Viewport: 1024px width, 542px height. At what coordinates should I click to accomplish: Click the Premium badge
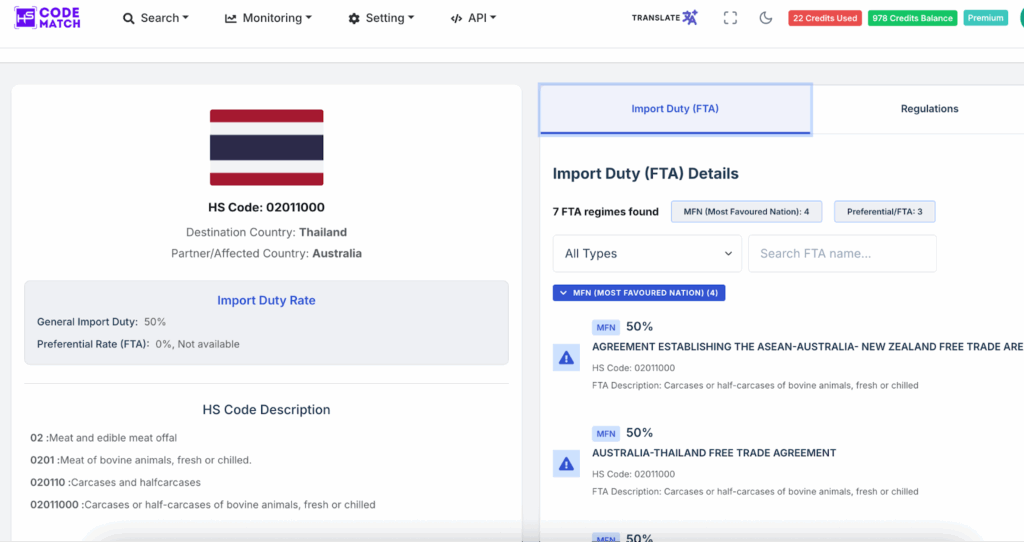(x=985, y=18)
